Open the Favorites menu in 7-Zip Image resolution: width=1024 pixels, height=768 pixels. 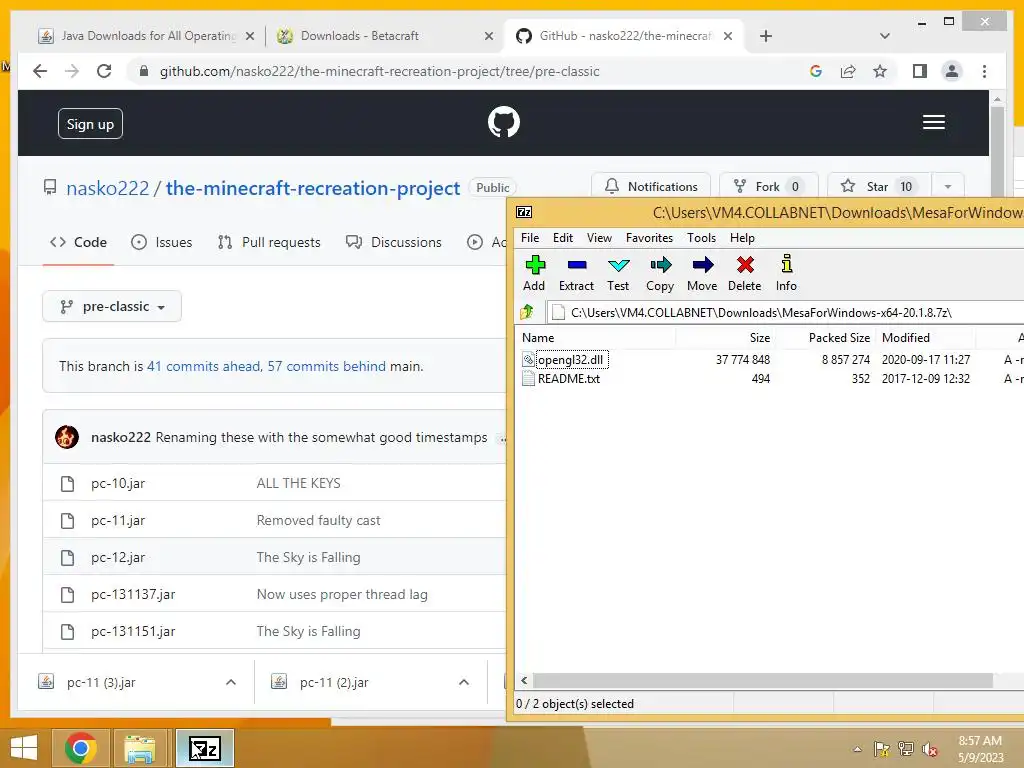coord(649,238)
